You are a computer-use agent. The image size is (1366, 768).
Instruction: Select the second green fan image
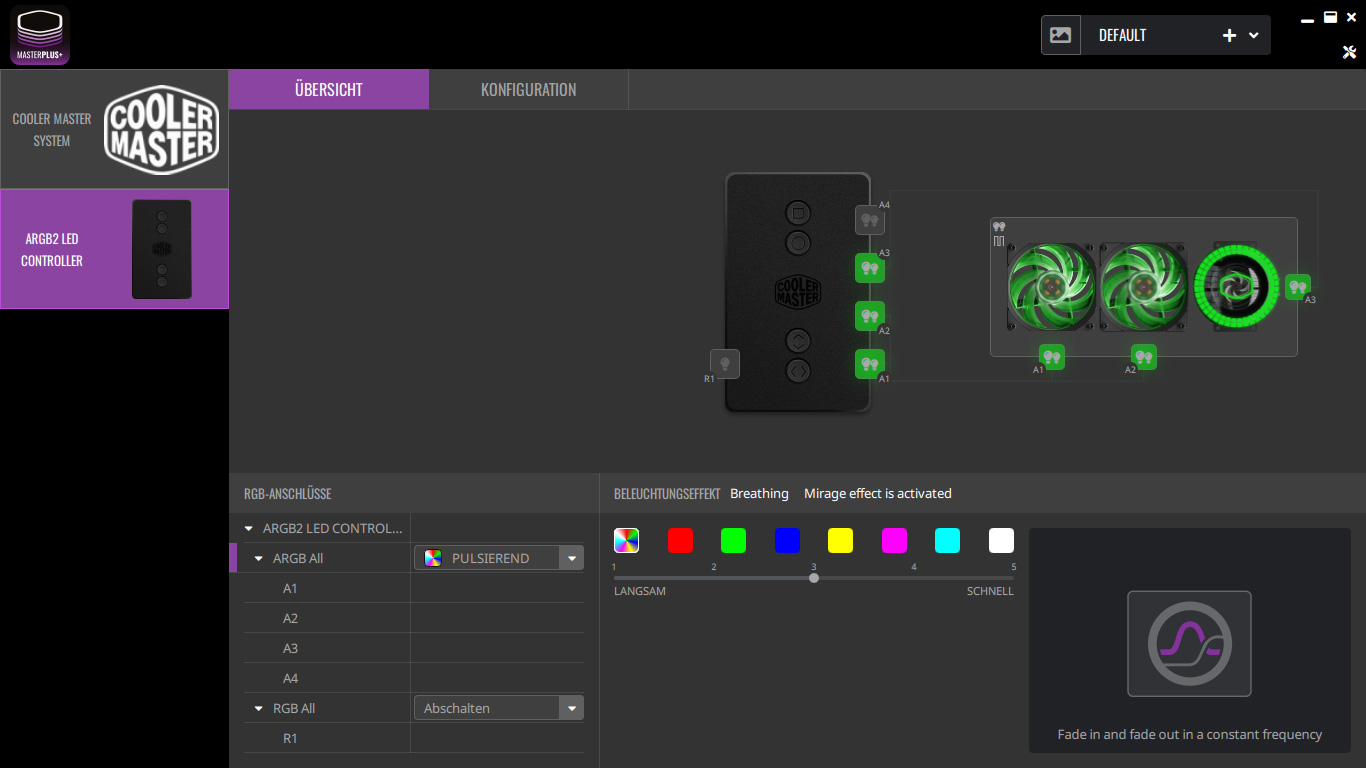click(1144, 288)
